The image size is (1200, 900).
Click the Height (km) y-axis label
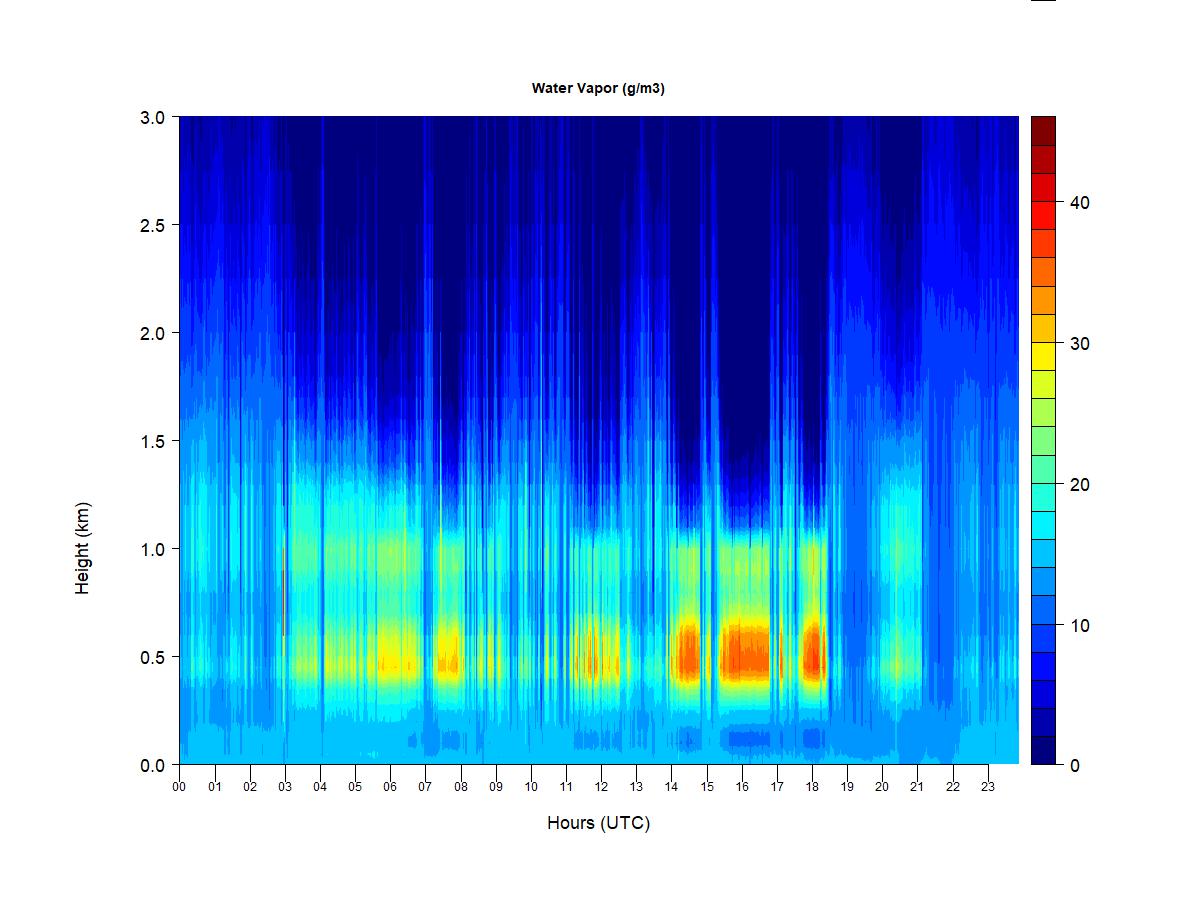point(82,548)
